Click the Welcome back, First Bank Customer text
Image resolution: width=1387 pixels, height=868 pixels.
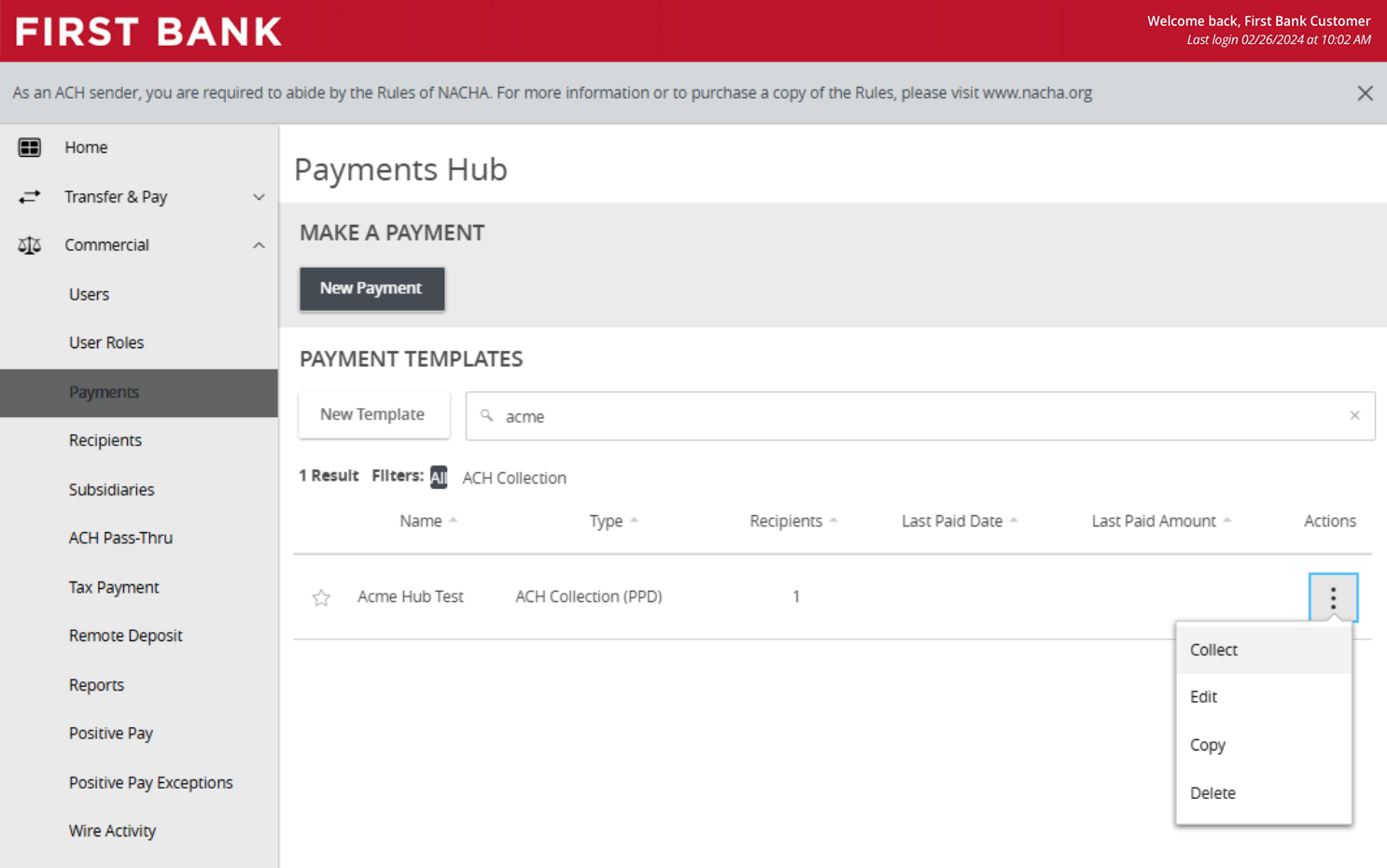click(x=1259, y=21)
